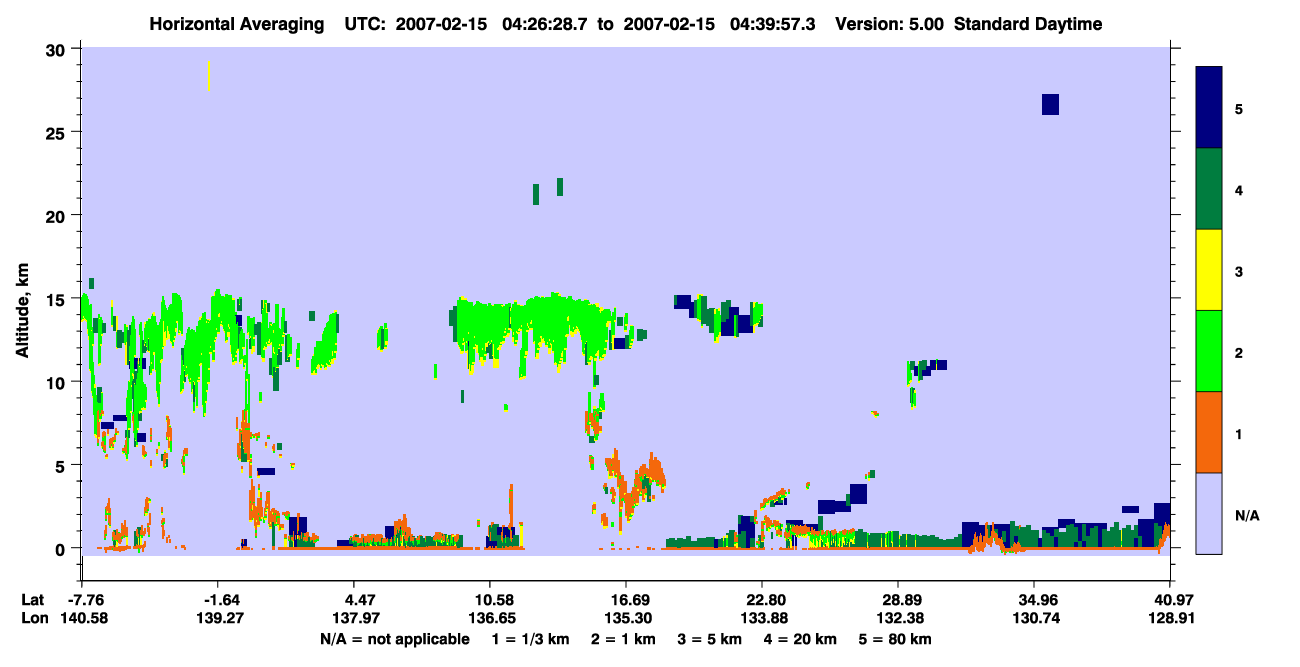Click the y-axis tick label 15
The height and width of the screenshot is (667, 1300).
56,299
